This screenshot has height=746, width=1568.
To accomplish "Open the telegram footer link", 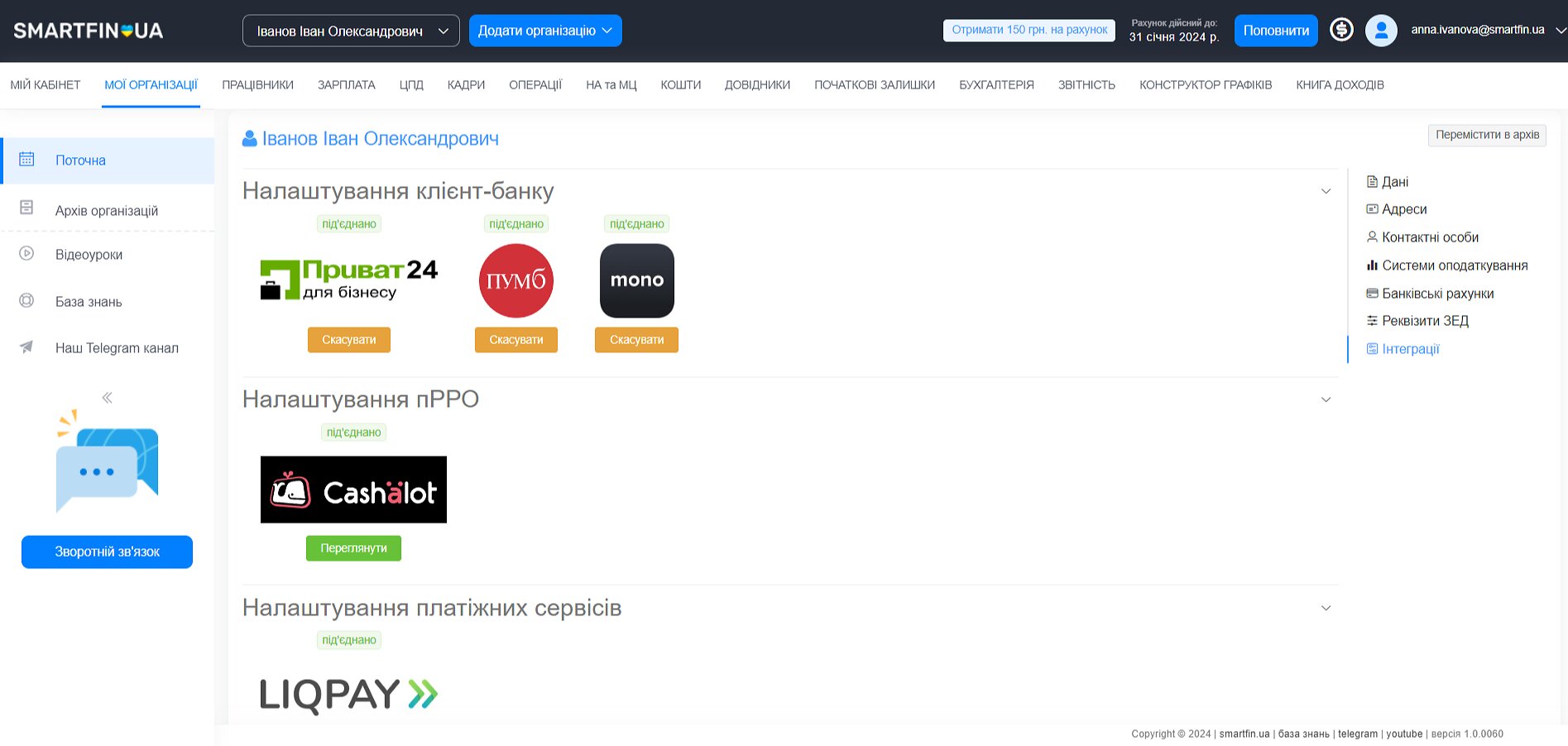I will click(x=1358, y=734).
